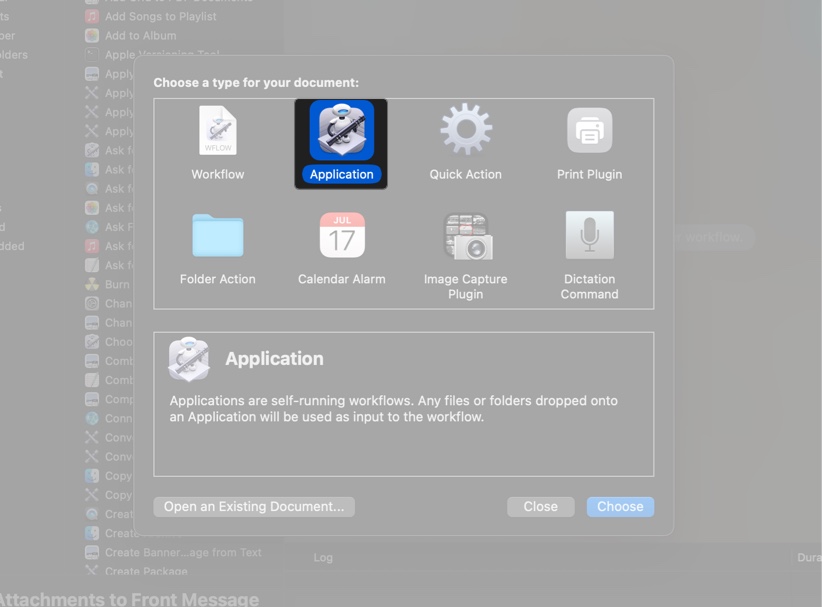Select the Folder Action blue folder icon
Viewport: 822px width, 607px height.
(216, 235)
